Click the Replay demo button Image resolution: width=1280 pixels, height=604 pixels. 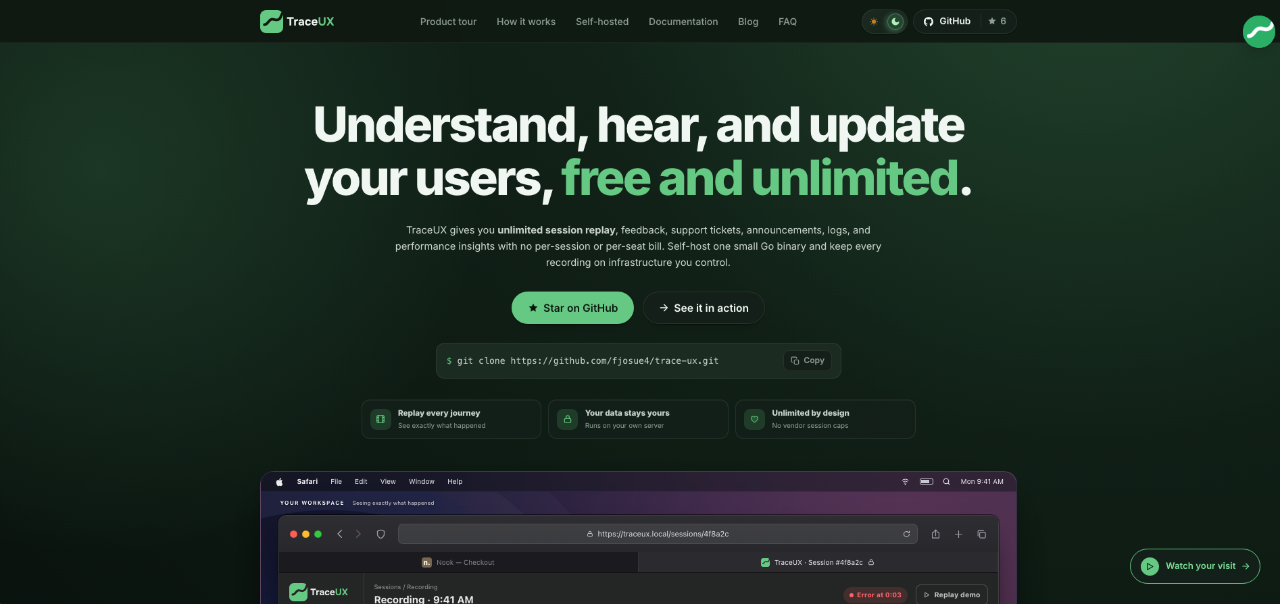tap(951, 594)
